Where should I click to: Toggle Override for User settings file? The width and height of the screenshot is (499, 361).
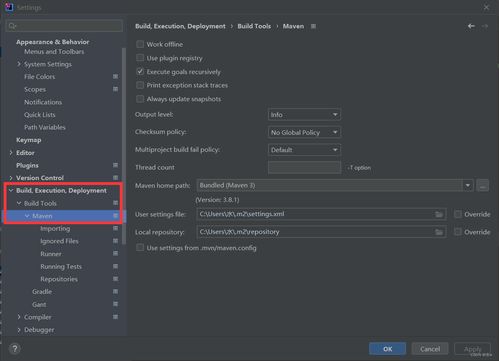458,214
